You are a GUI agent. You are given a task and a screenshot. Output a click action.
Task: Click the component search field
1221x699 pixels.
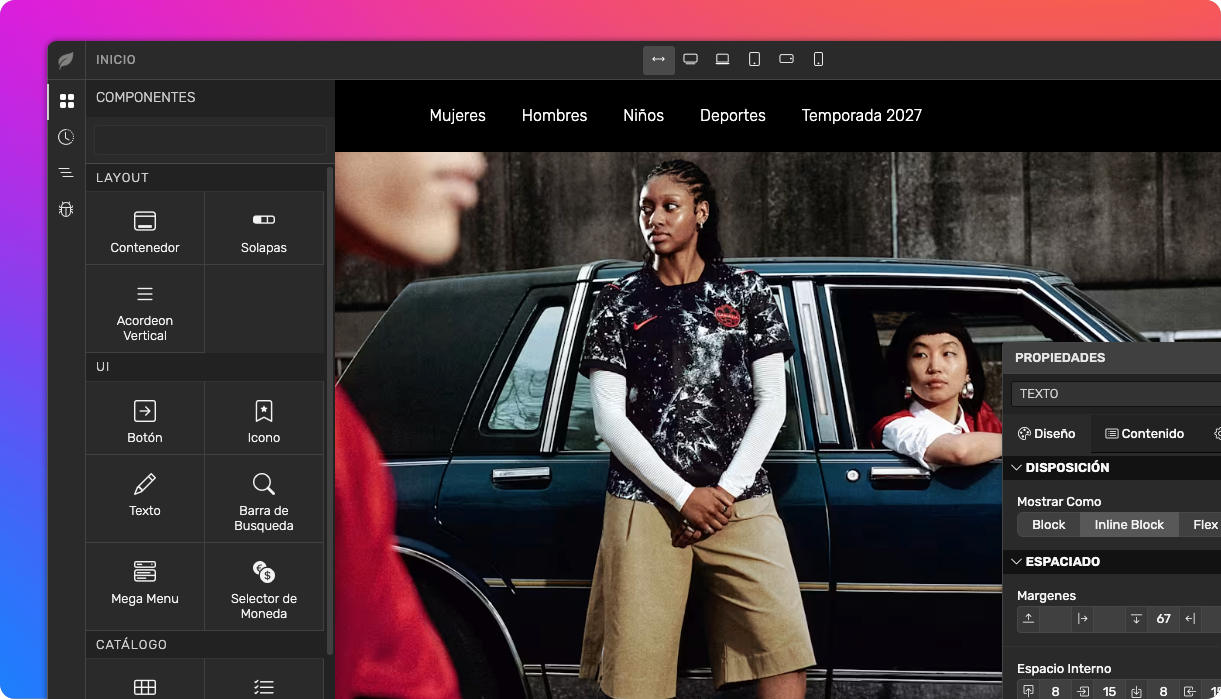point(210,140)
